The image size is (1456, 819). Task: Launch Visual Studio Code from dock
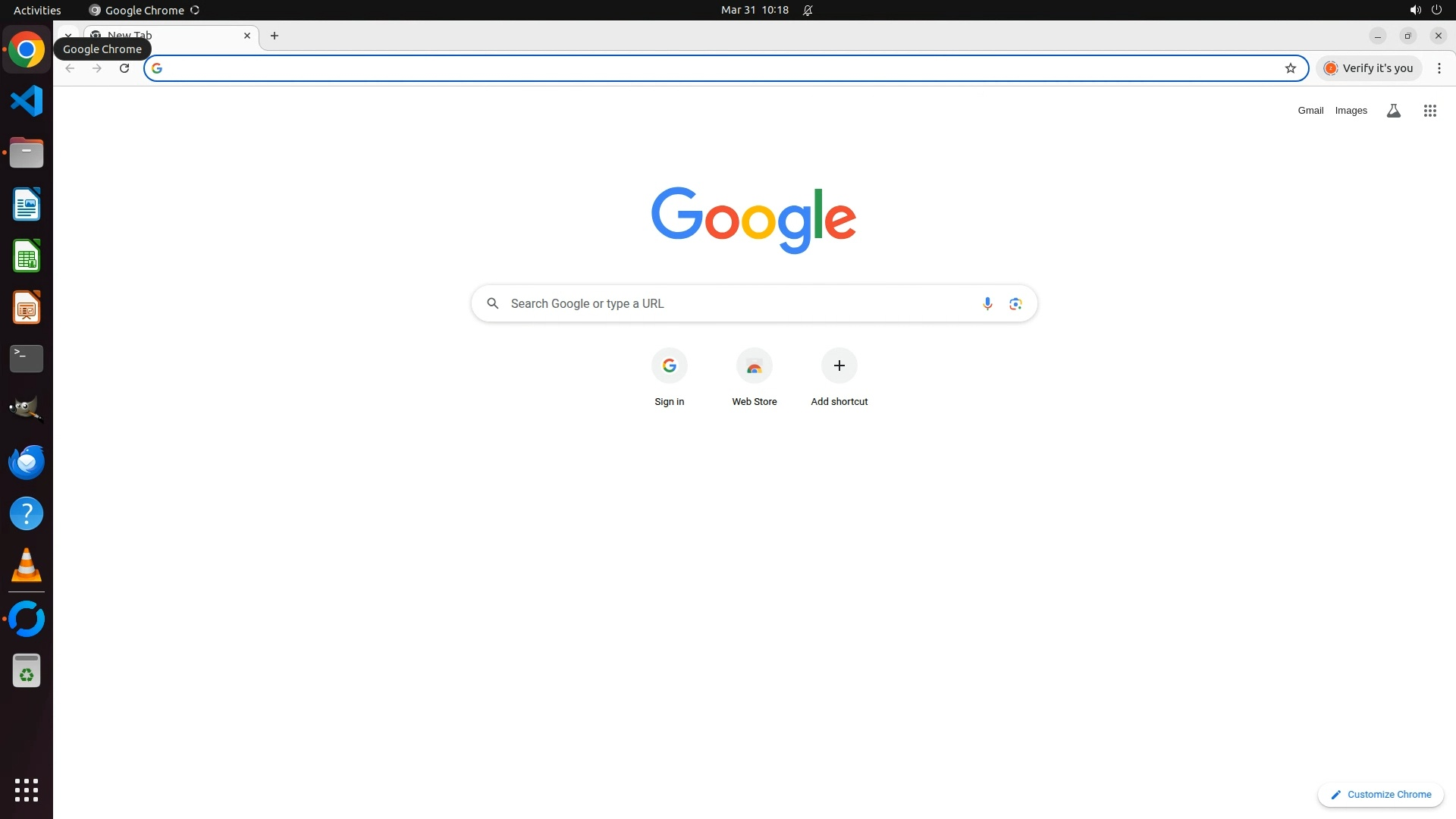click(x=27, y=101)
